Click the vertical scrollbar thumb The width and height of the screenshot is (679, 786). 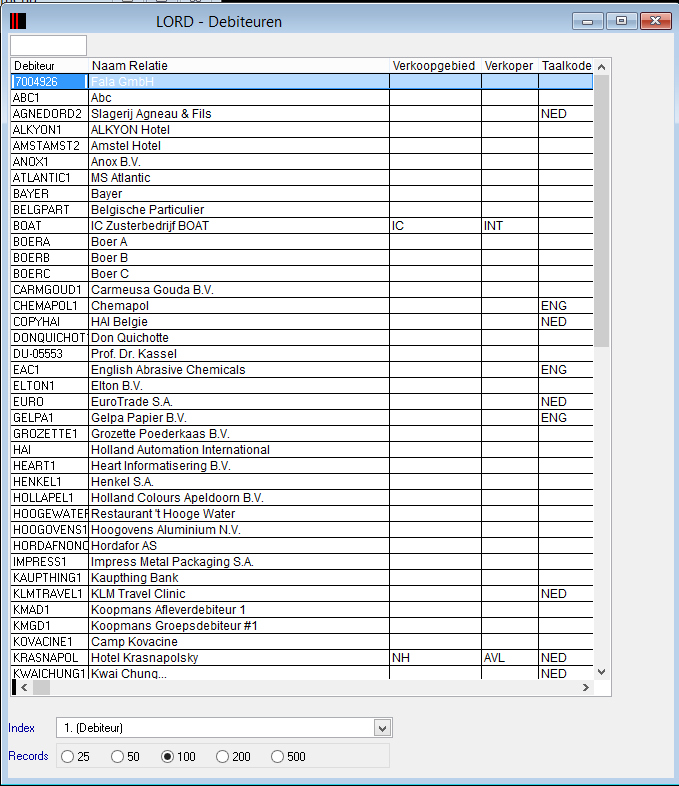coord(602,211)
